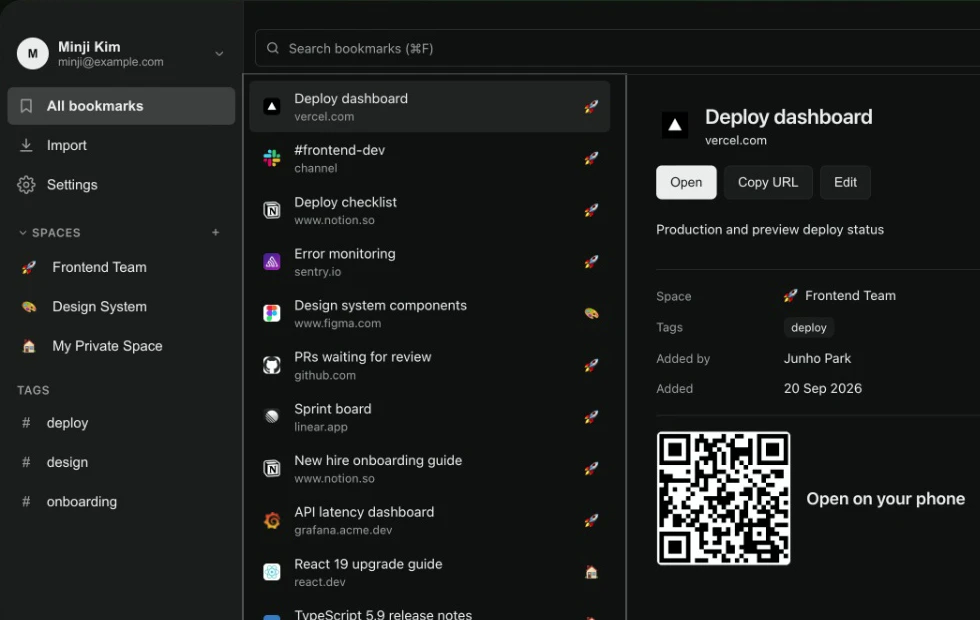Click the Notion icon for onboarding guide
Screen dimensions: 980x620
(272, 468)
